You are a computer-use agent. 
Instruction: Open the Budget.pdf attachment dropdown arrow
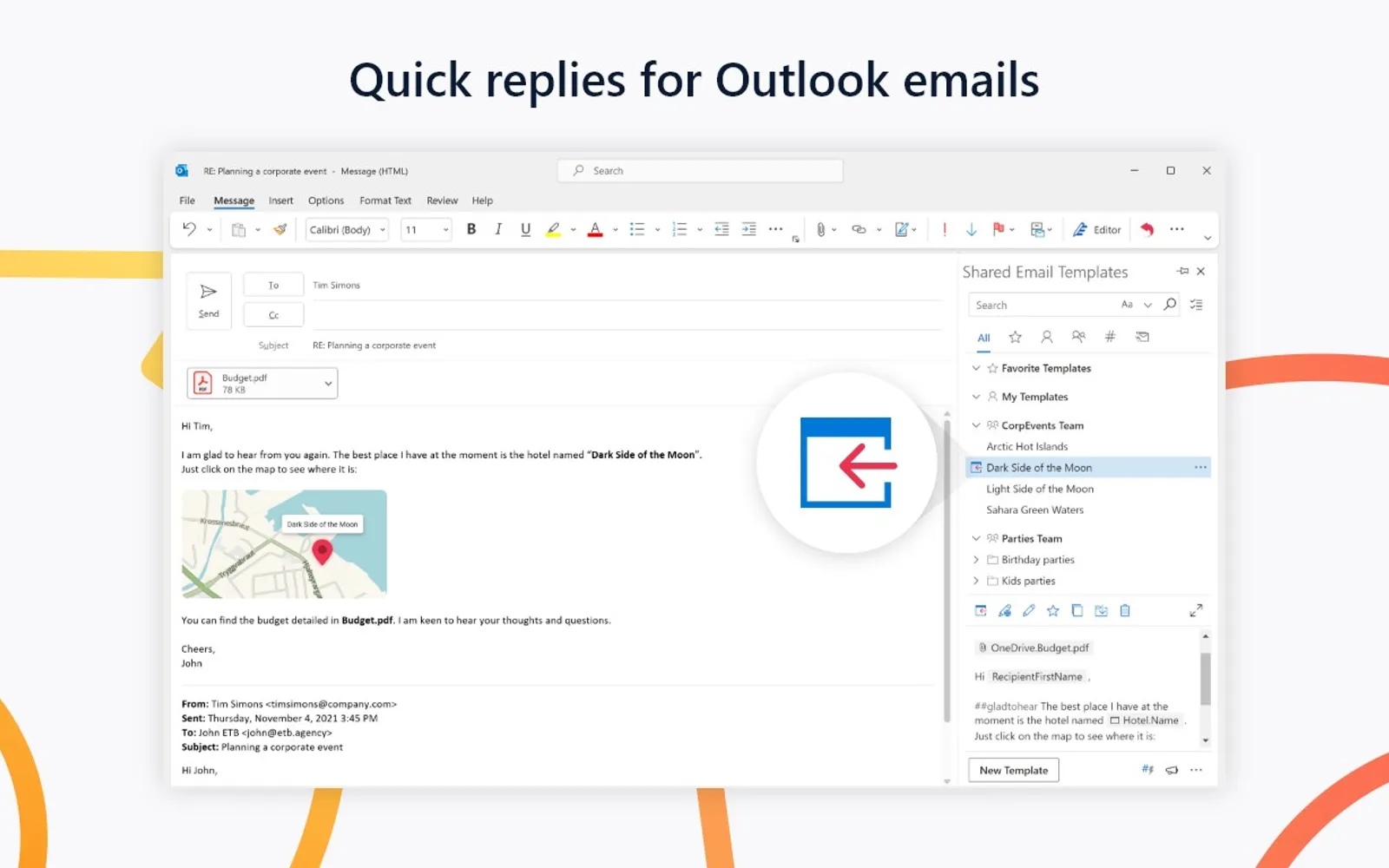click(x=328, y=384)
